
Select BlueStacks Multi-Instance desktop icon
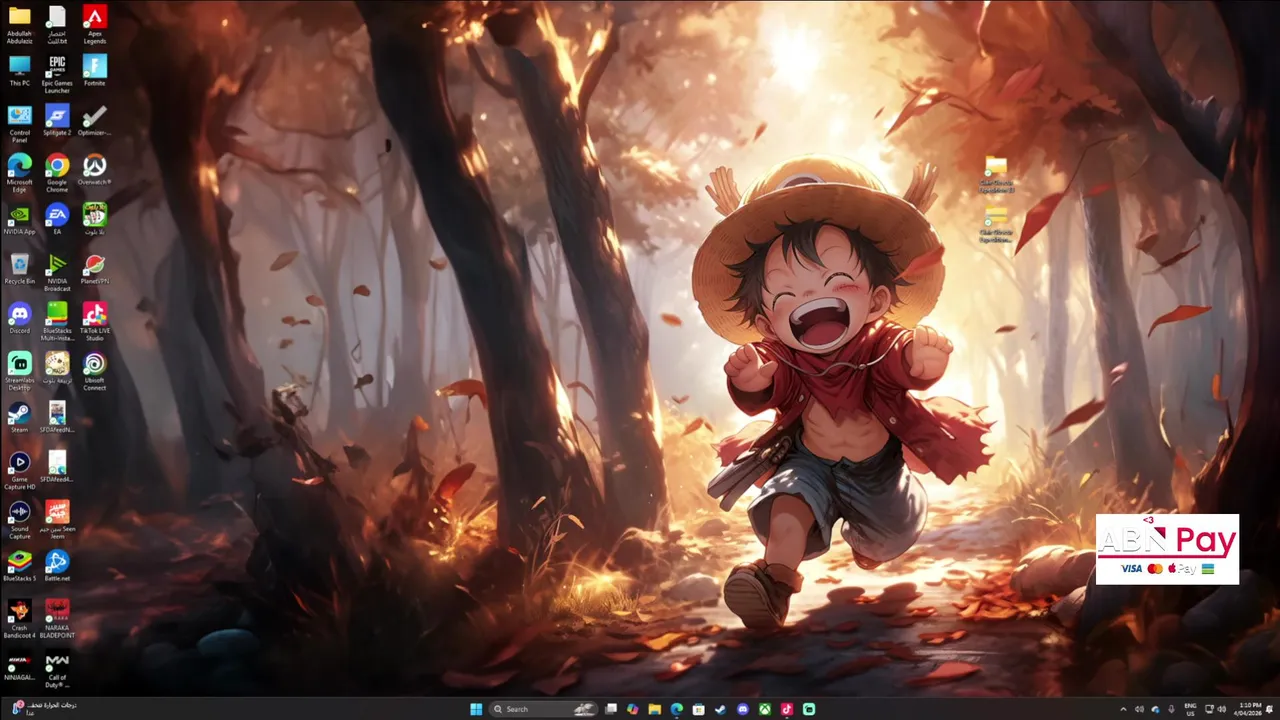(x=57, y=321)
